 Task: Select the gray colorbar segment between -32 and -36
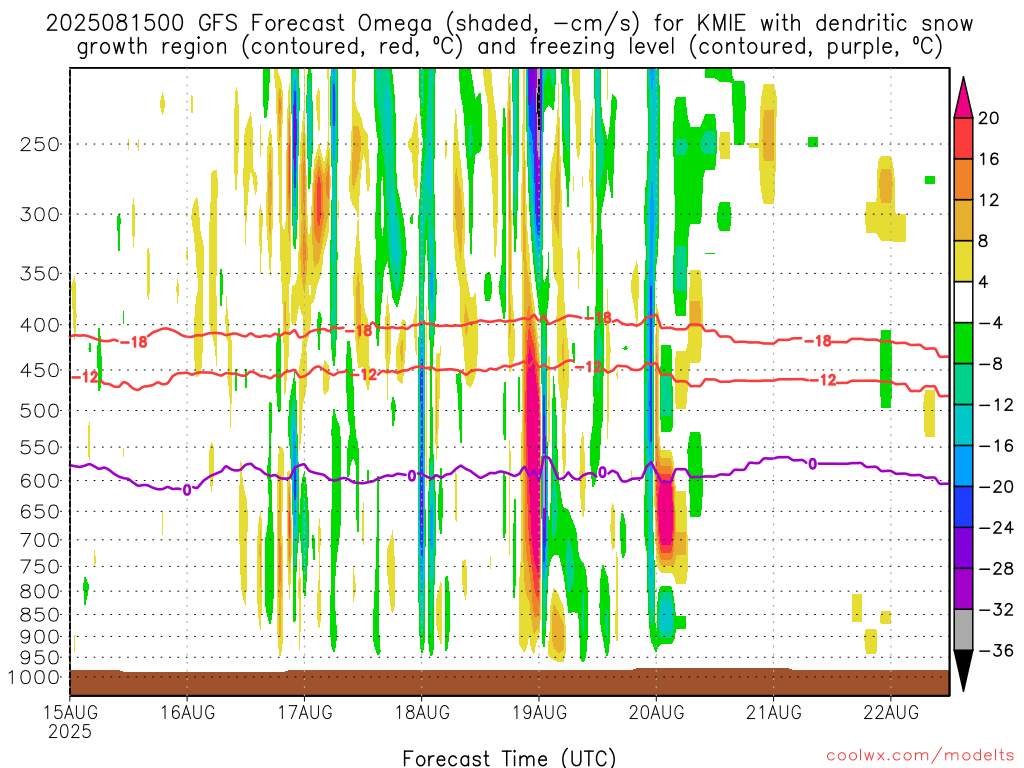click(x=963, y=630)
